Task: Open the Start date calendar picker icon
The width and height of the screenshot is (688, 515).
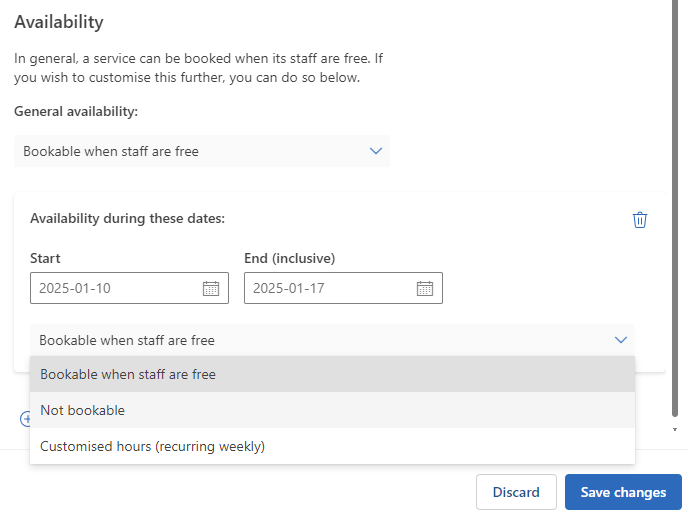Action: (x=211, y=288)
